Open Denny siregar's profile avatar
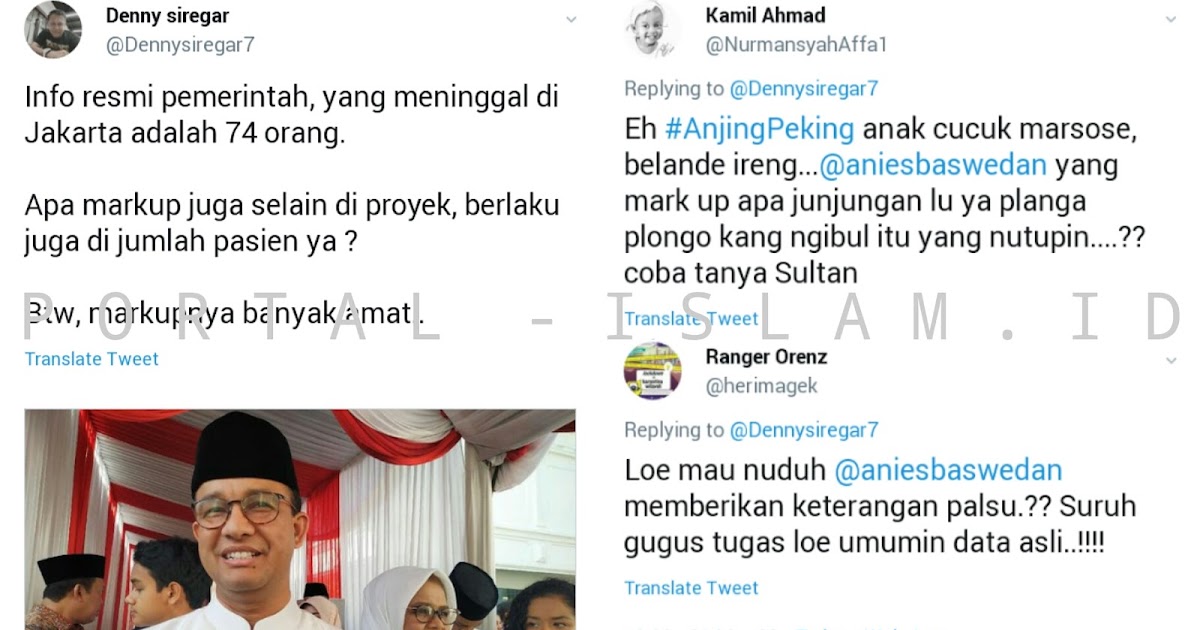The height and width of the screenshot is (630, 1200). (x=53, y=29)
